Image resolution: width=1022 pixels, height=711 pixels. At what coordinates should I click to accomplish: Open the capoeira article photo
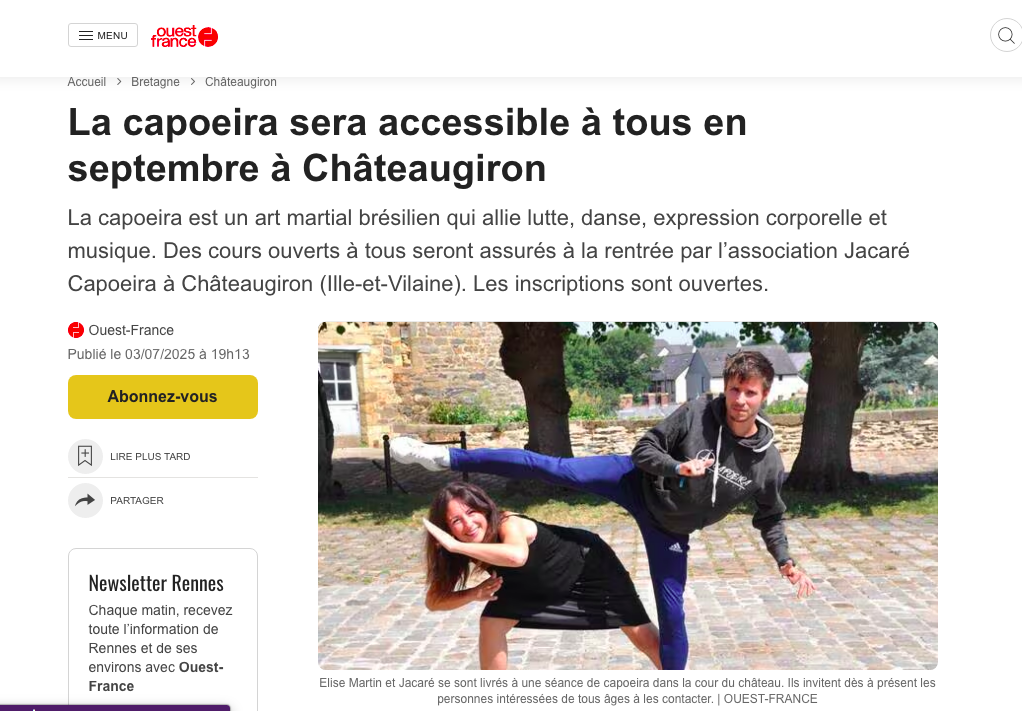click(628, 496)
